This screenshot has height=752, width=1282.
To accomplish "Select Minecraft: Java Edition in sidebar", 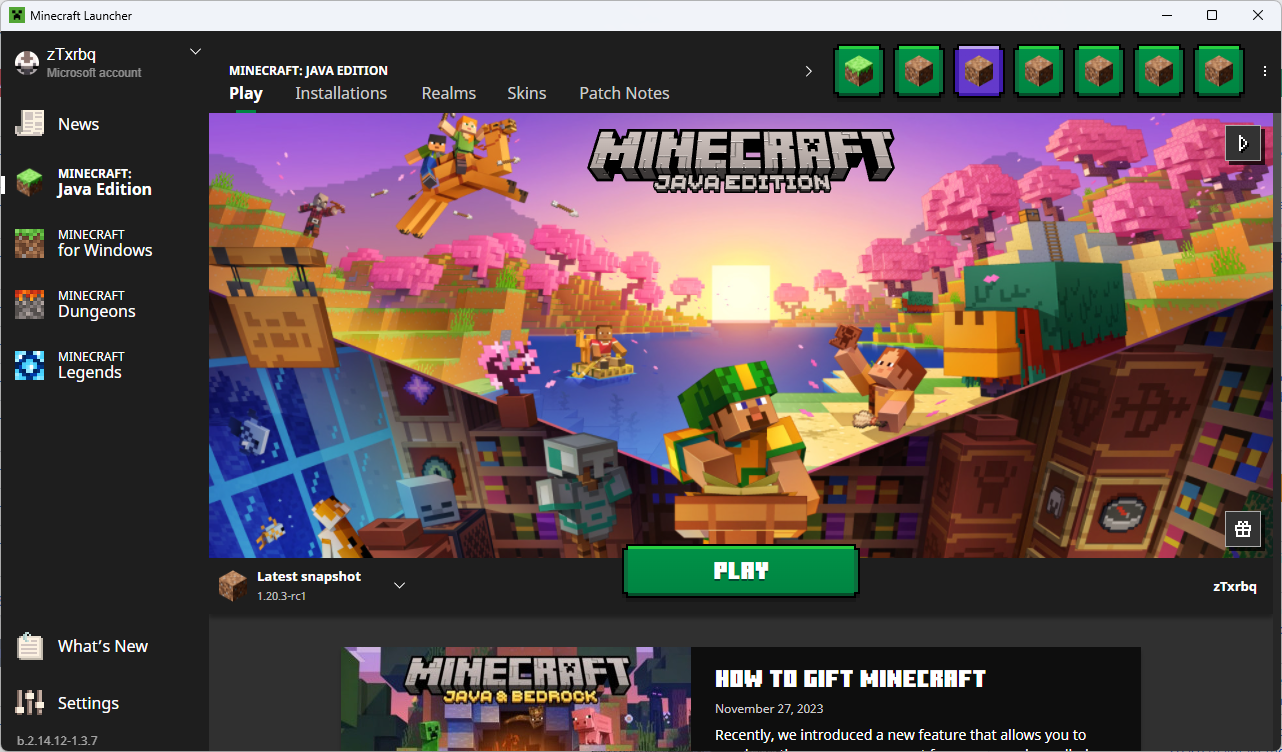I will pyautogui.click(x=104, y=182).
